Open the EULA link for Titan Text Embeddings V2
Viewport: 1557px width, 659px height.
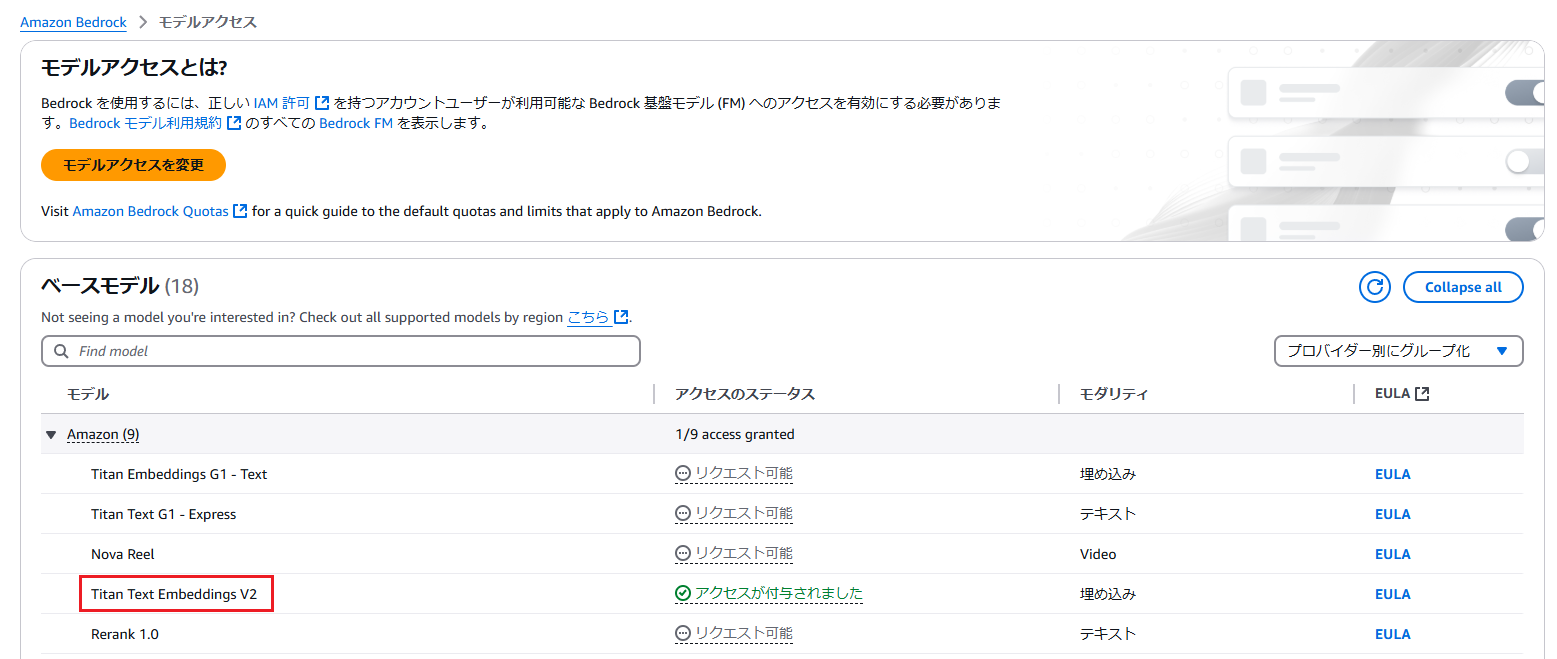(1392, 594)
